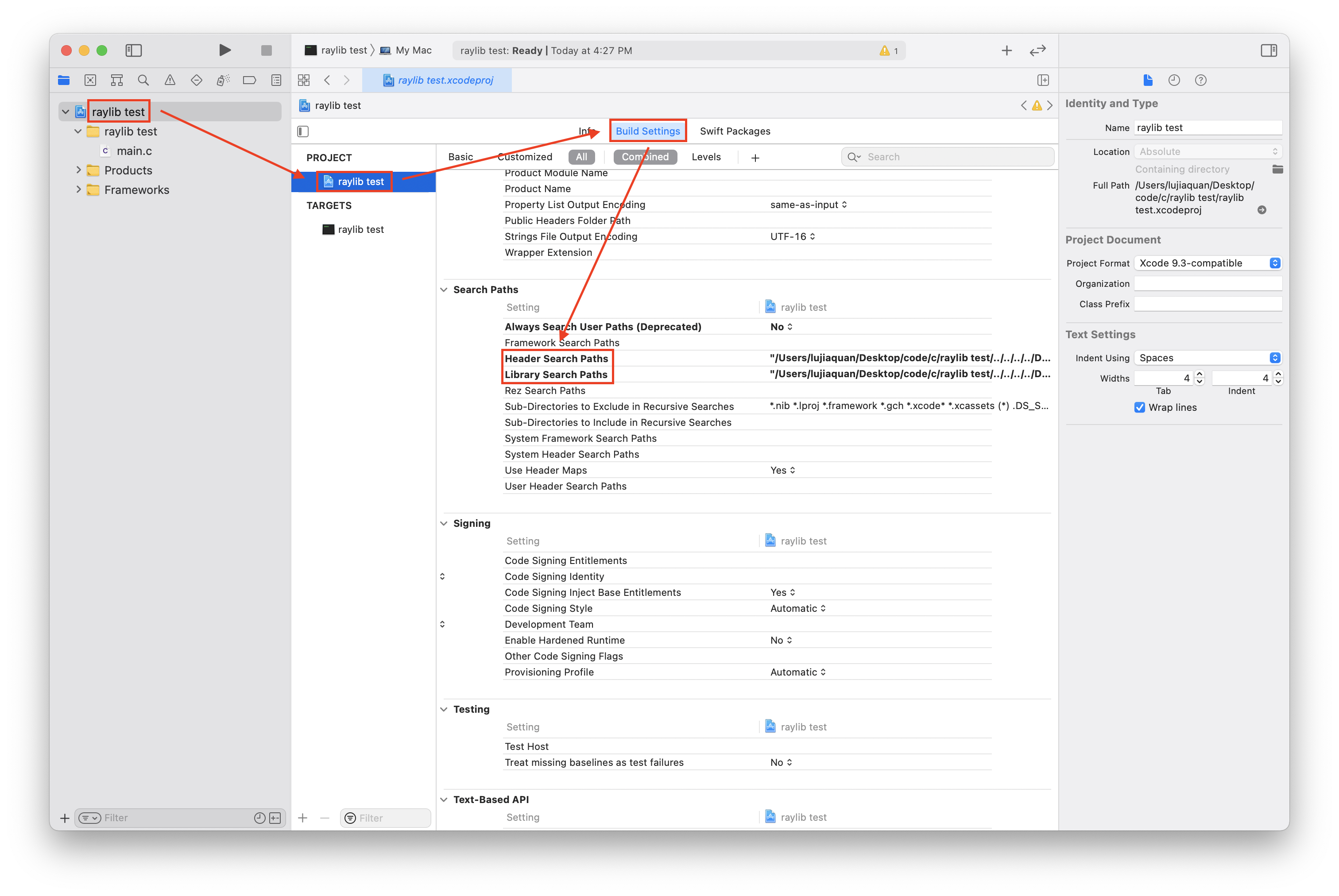Open the Issue navigator warning icon
The image size is (1339, 896).
170,80
